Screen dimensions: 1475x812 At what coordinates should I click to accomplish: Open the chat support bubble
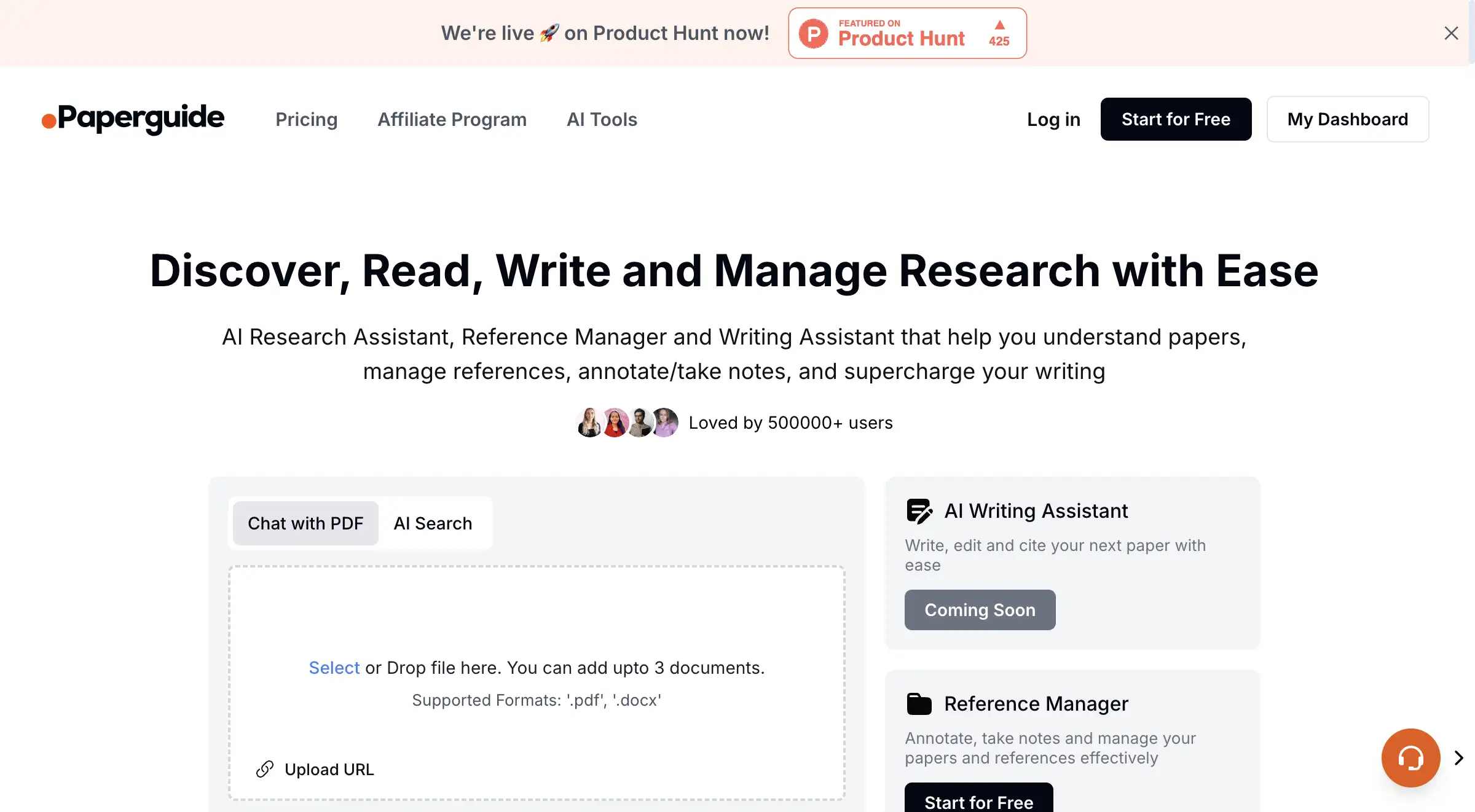(x=1410, y=758)
